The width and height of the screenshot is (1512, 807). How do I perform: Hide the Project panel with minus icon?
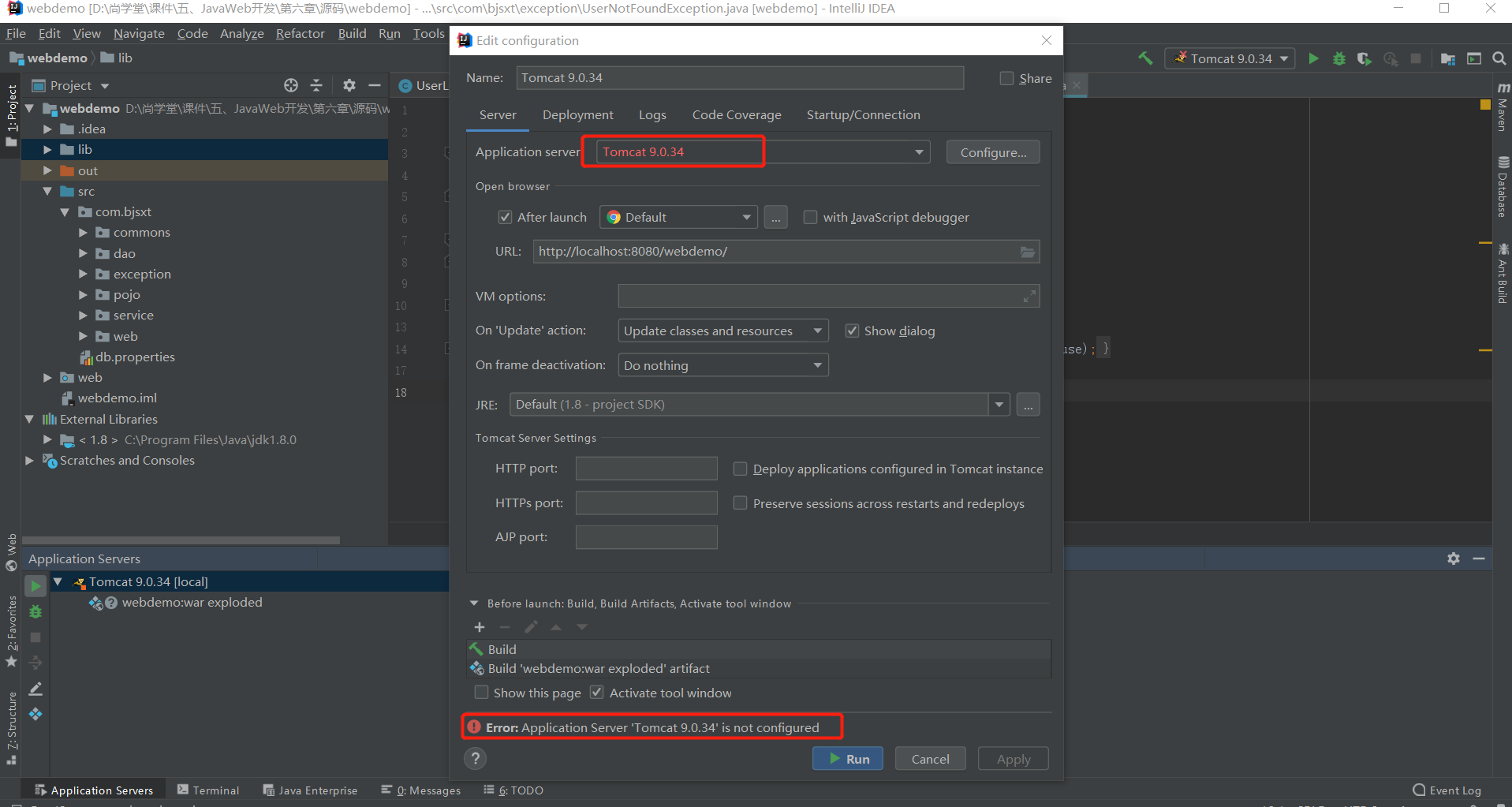(375, 85)
